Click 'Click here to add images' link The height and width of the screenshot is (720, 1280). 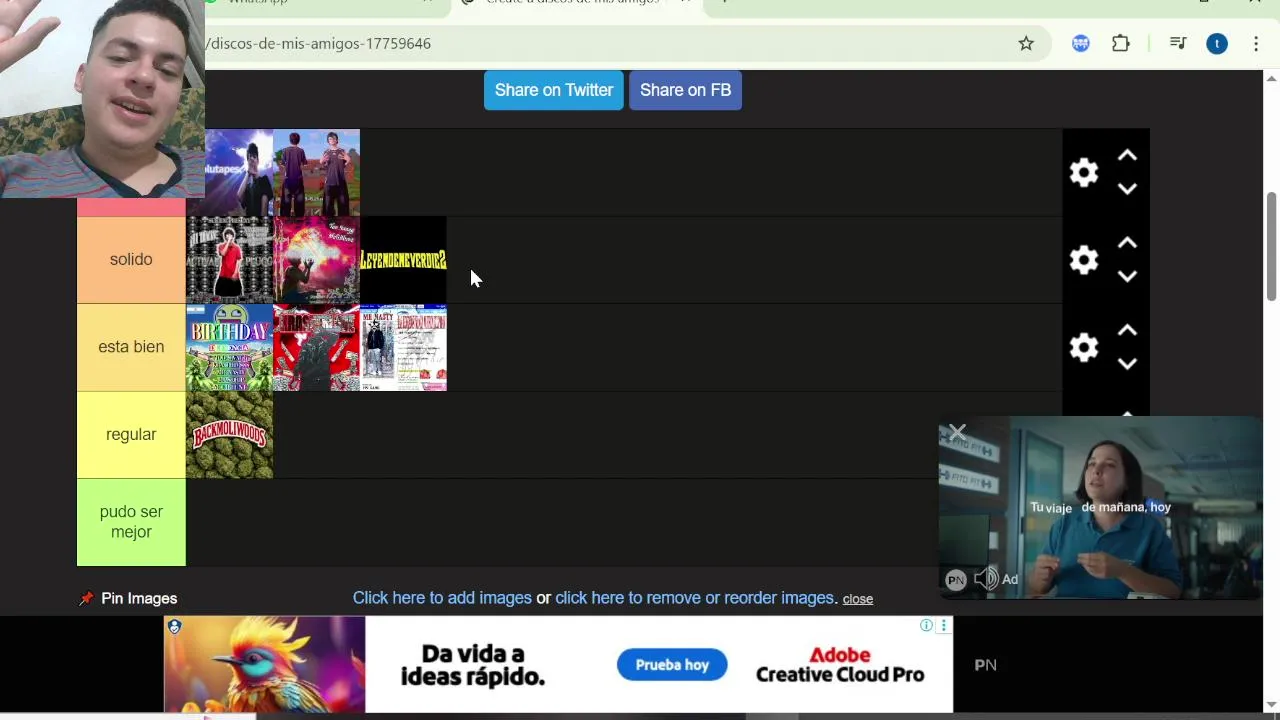coord(442,598)
